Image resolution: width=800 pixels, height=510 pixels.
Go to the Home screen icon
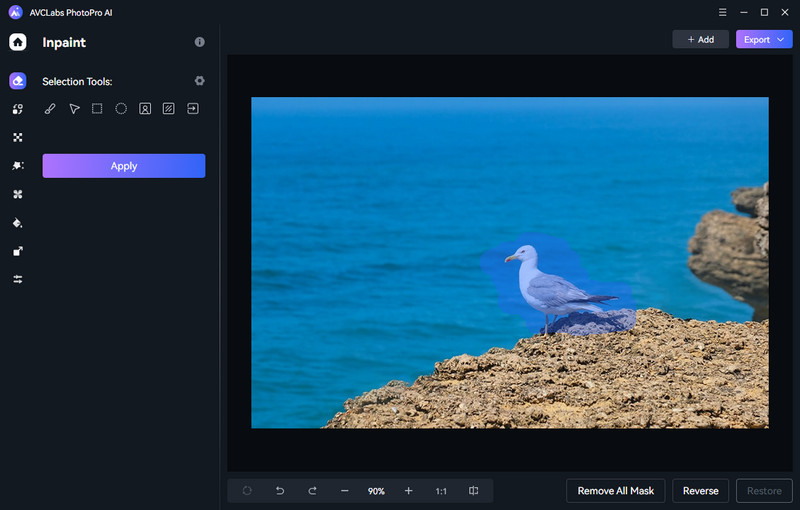(18, 42)
